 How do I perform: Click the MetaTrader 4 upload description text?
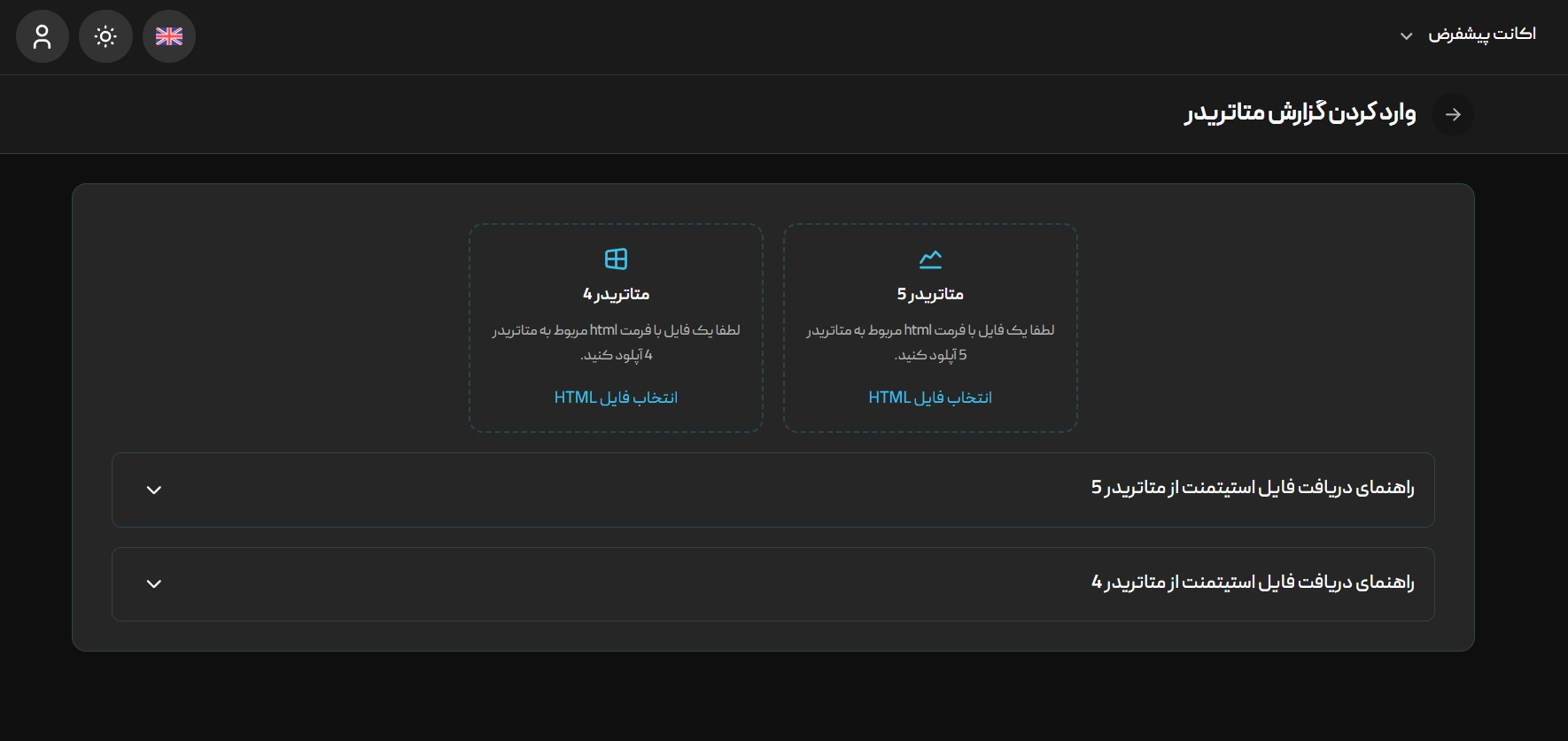(616, 343)
